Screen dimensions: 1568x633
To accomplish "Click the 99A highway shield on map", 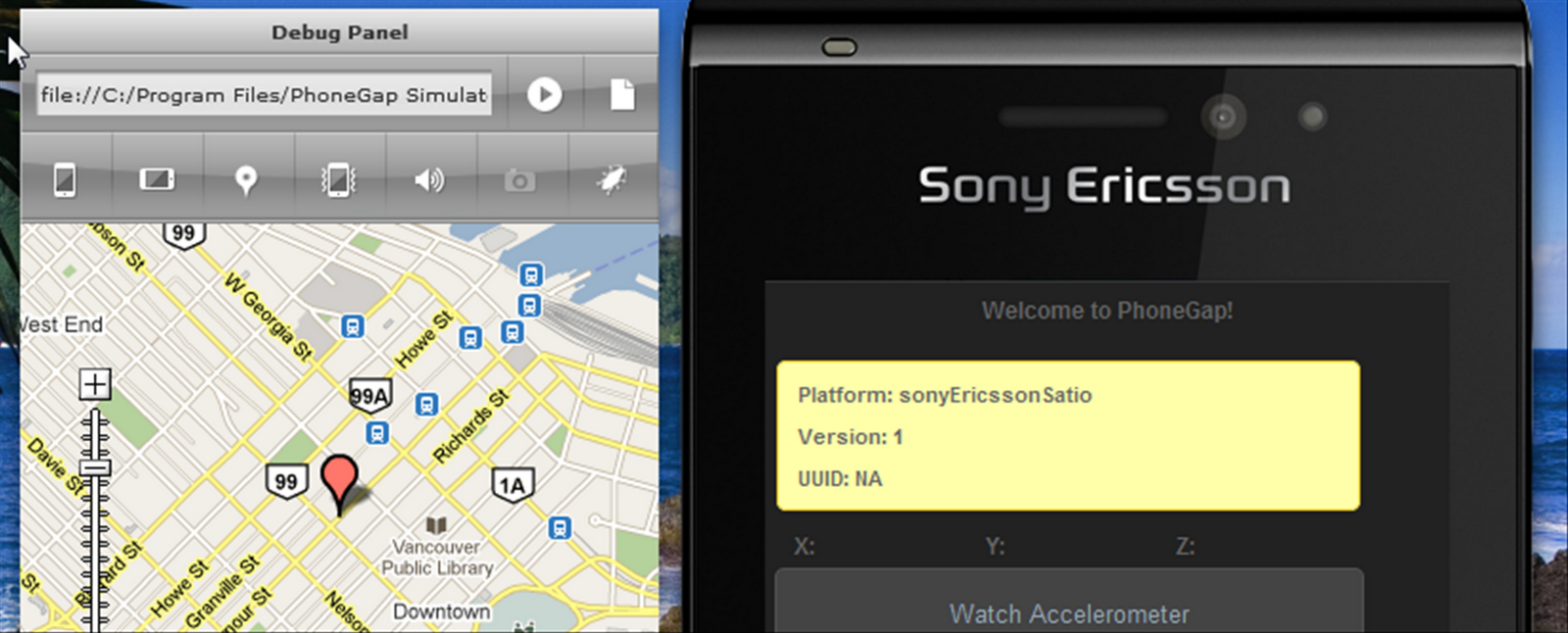I will click(x=370, y=396).
